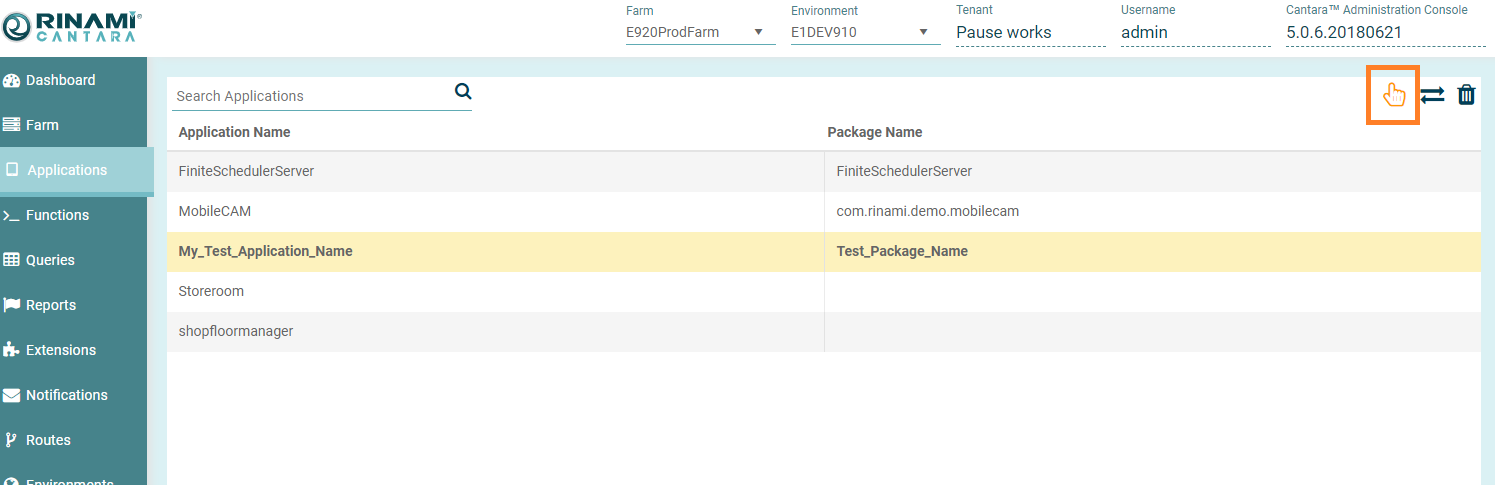Click the transfer arrows icon

click(1432, 95)
